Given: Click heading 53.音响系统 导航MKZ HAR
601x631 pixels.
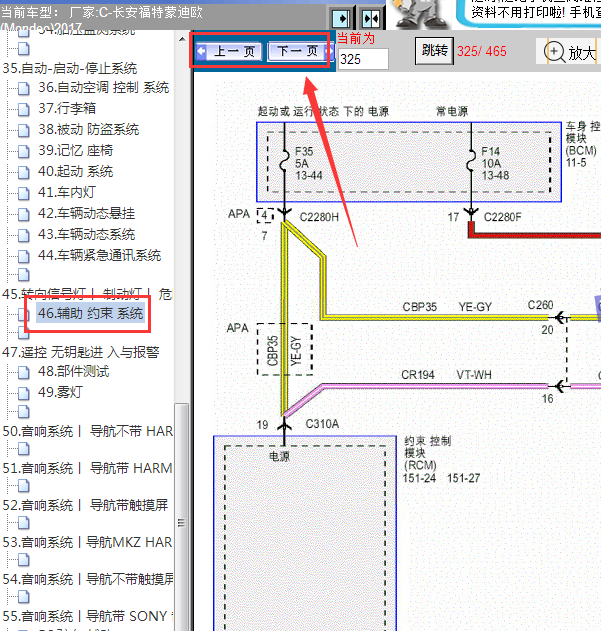Looking at the screenshot, I should click(x=87, y=542).
